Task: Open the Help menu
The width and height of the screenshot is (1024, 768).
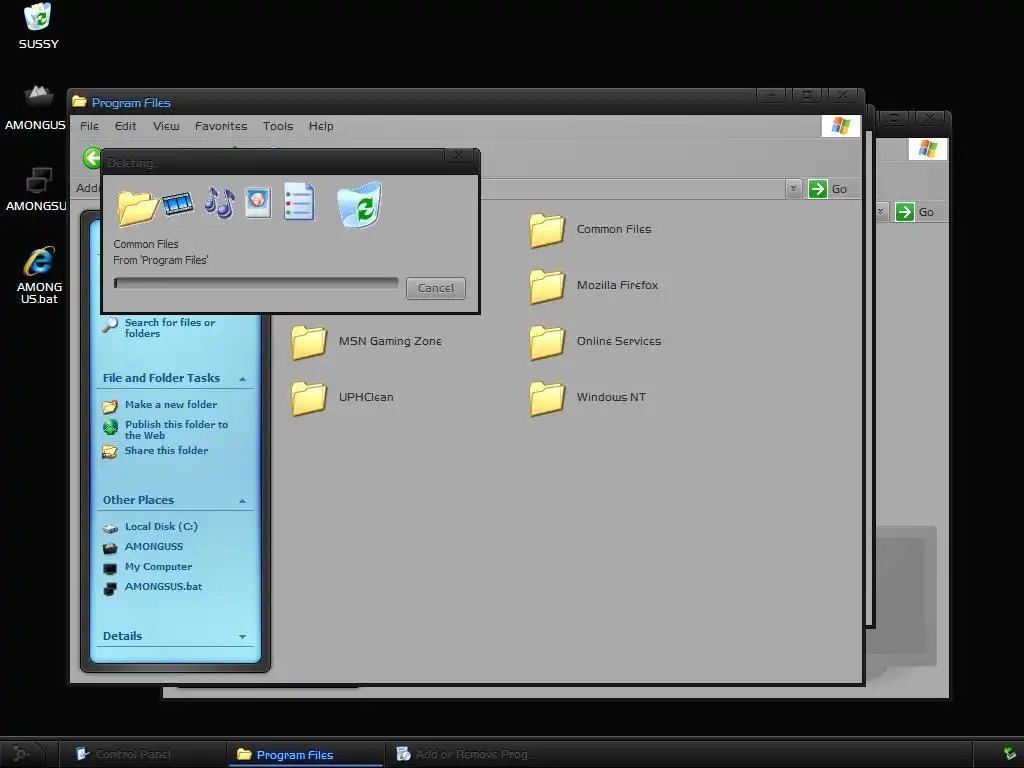Action: pos(321,126)
